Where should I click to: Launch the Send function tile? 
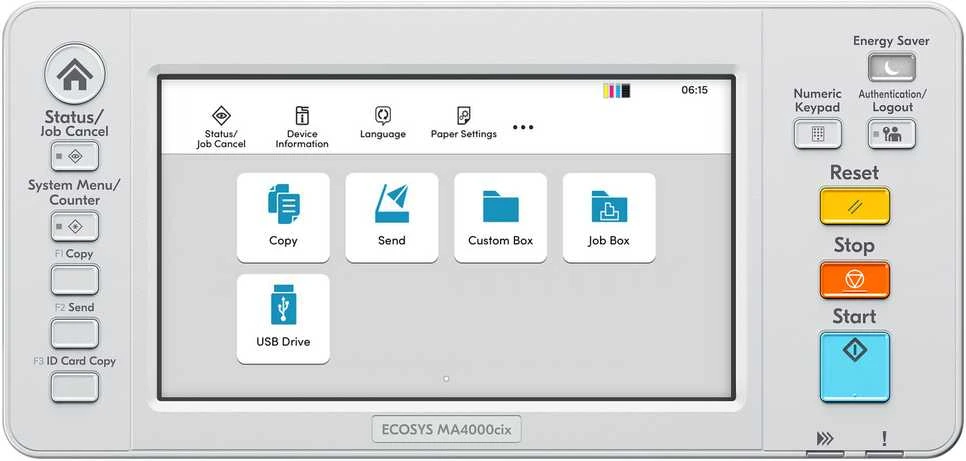click(x=392, y=218)
